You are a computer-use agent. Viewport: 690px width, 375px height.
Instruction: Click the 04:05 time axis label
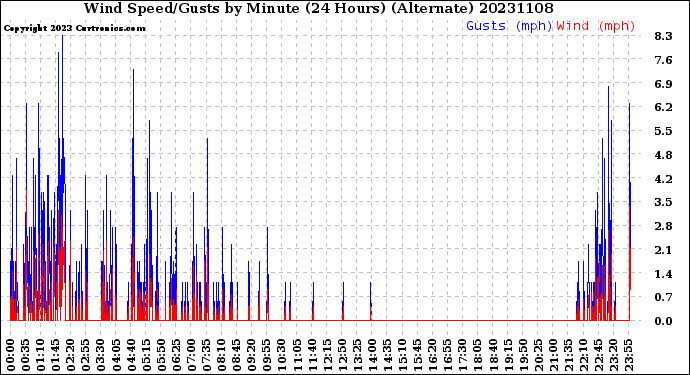(x=116, y=355)
